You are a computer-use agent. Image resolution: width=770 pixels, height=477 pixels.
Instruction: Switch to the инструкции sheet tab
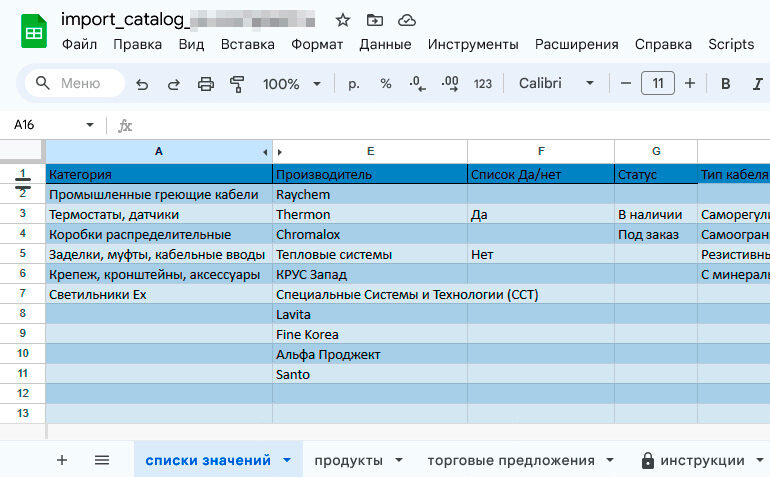(702, 460)
